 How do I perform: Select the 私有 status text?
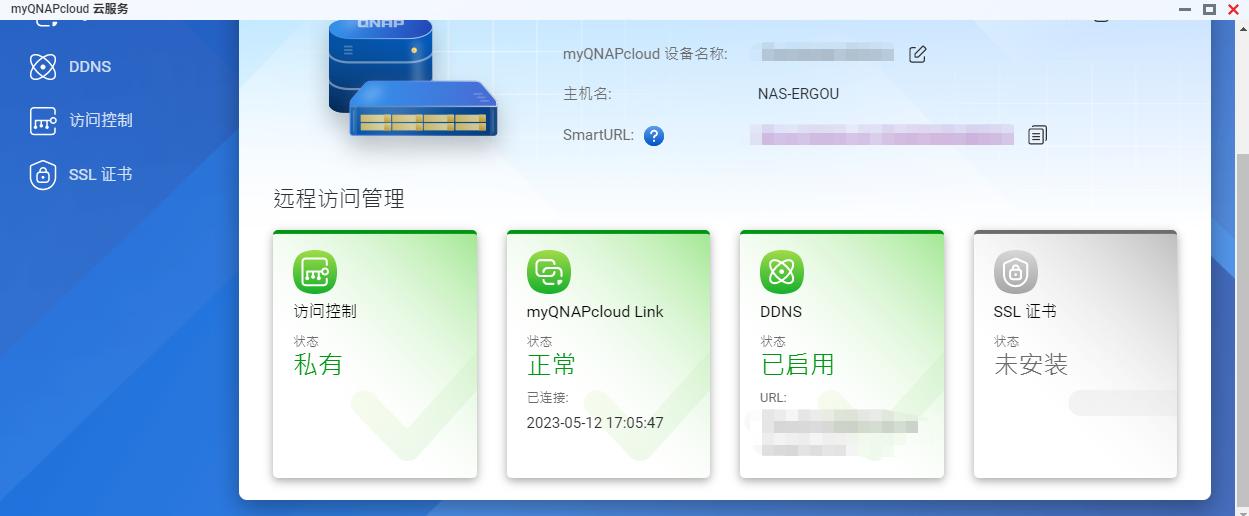318,364
